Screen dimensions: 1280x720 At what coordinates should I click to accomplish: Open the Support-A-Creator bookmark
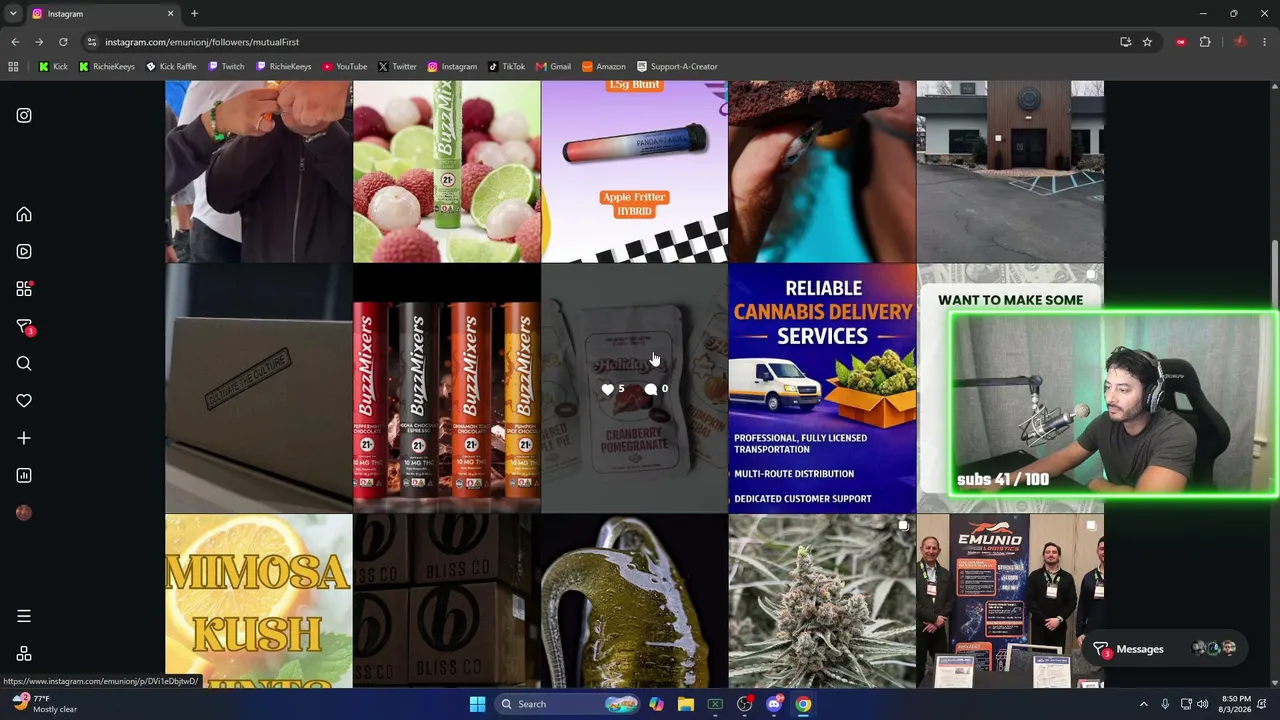[x=677, y=67]
